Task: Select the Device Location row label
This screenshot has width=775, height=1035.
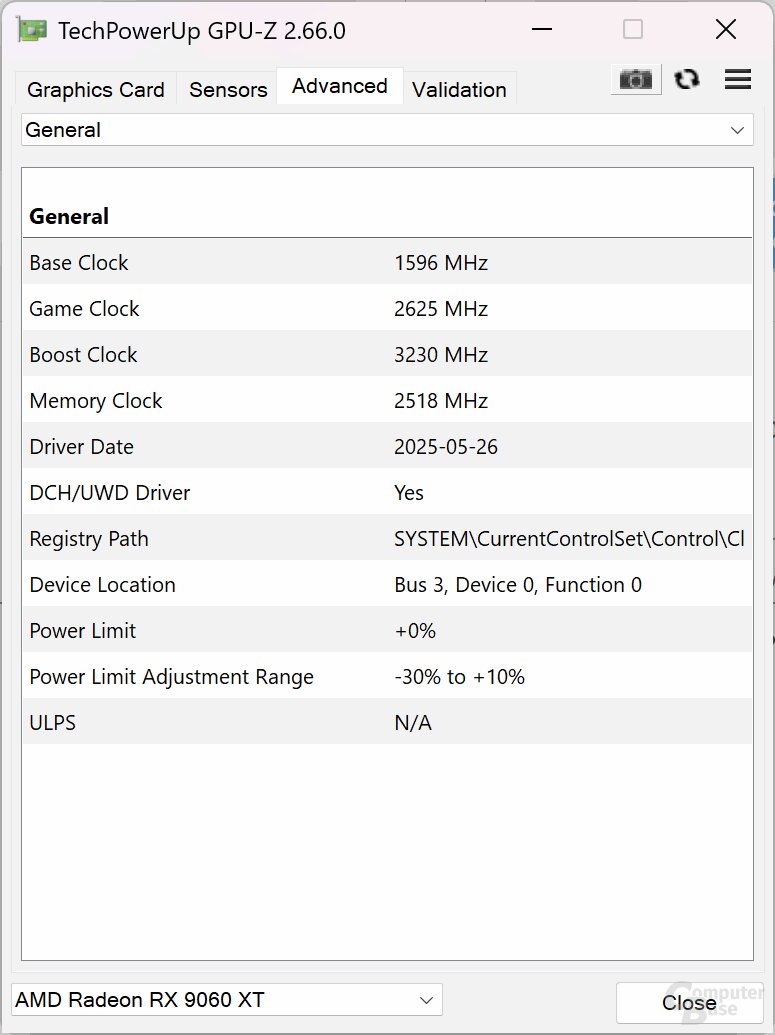Action: [x=102, y=585]
